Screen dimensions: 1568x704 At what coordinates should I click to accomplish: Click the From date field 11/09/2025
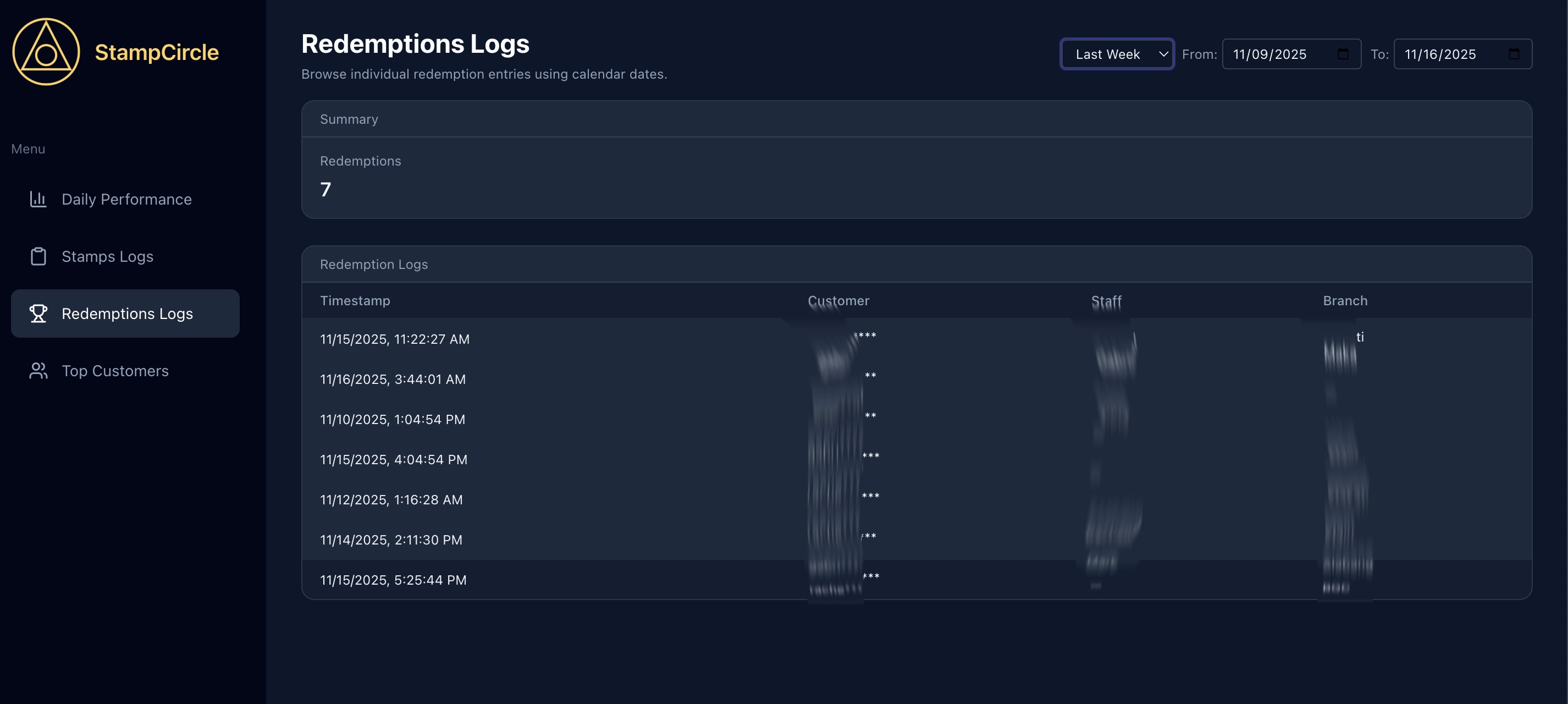[1270, 54]
